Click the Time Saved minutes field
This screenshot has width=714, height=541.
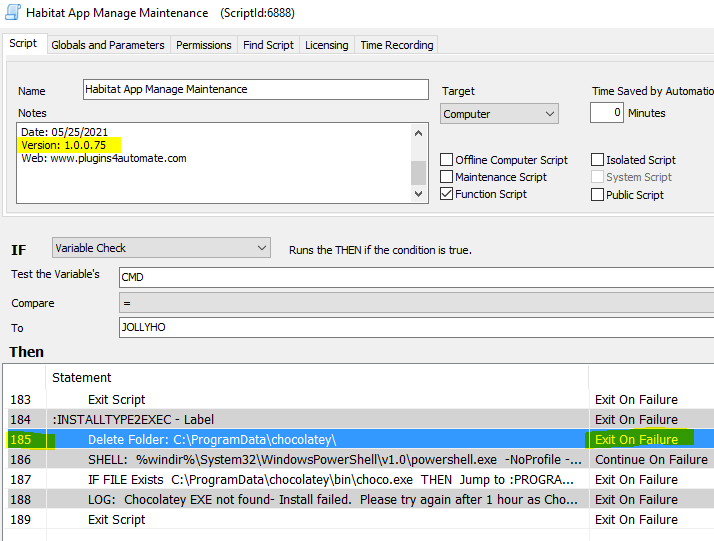pos(606,113)
